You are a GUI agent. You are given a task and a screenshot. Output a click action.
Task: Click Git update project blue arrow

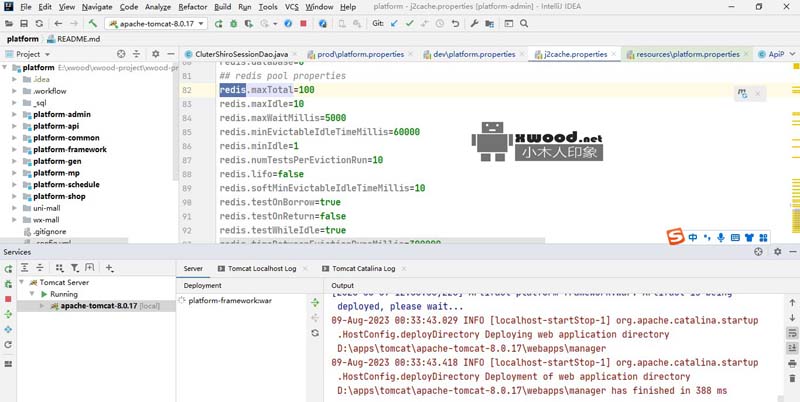(394, 23)
